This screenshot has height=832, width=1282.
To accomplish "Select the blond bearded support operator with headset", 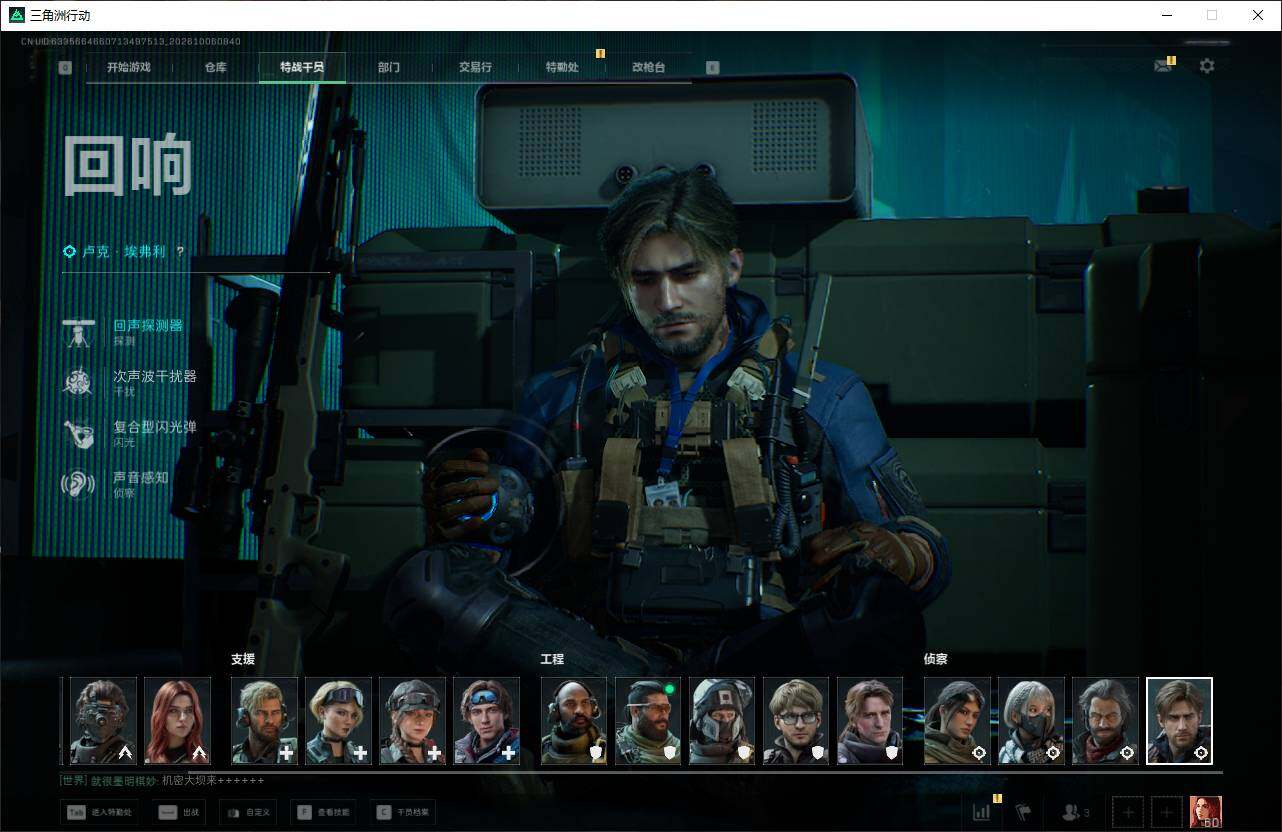I will point(265,721).
